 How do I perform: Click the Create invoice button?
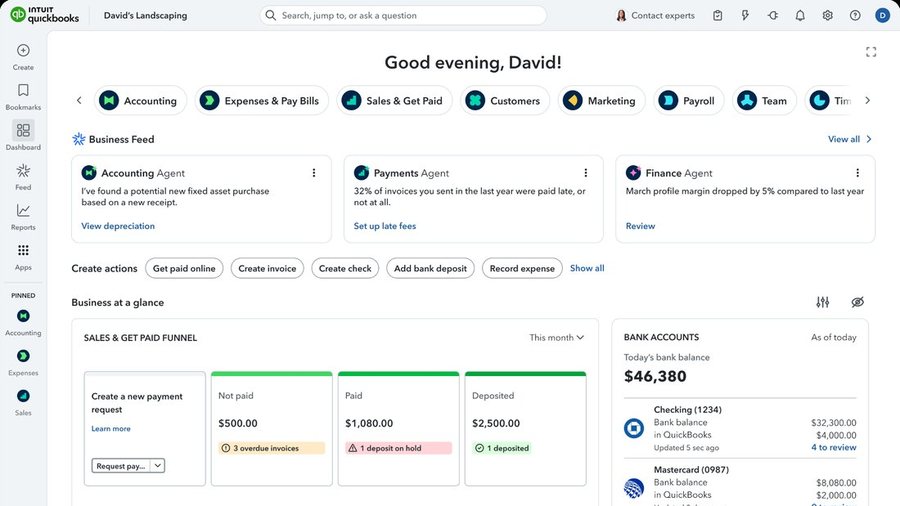click(x=267, y=268)
